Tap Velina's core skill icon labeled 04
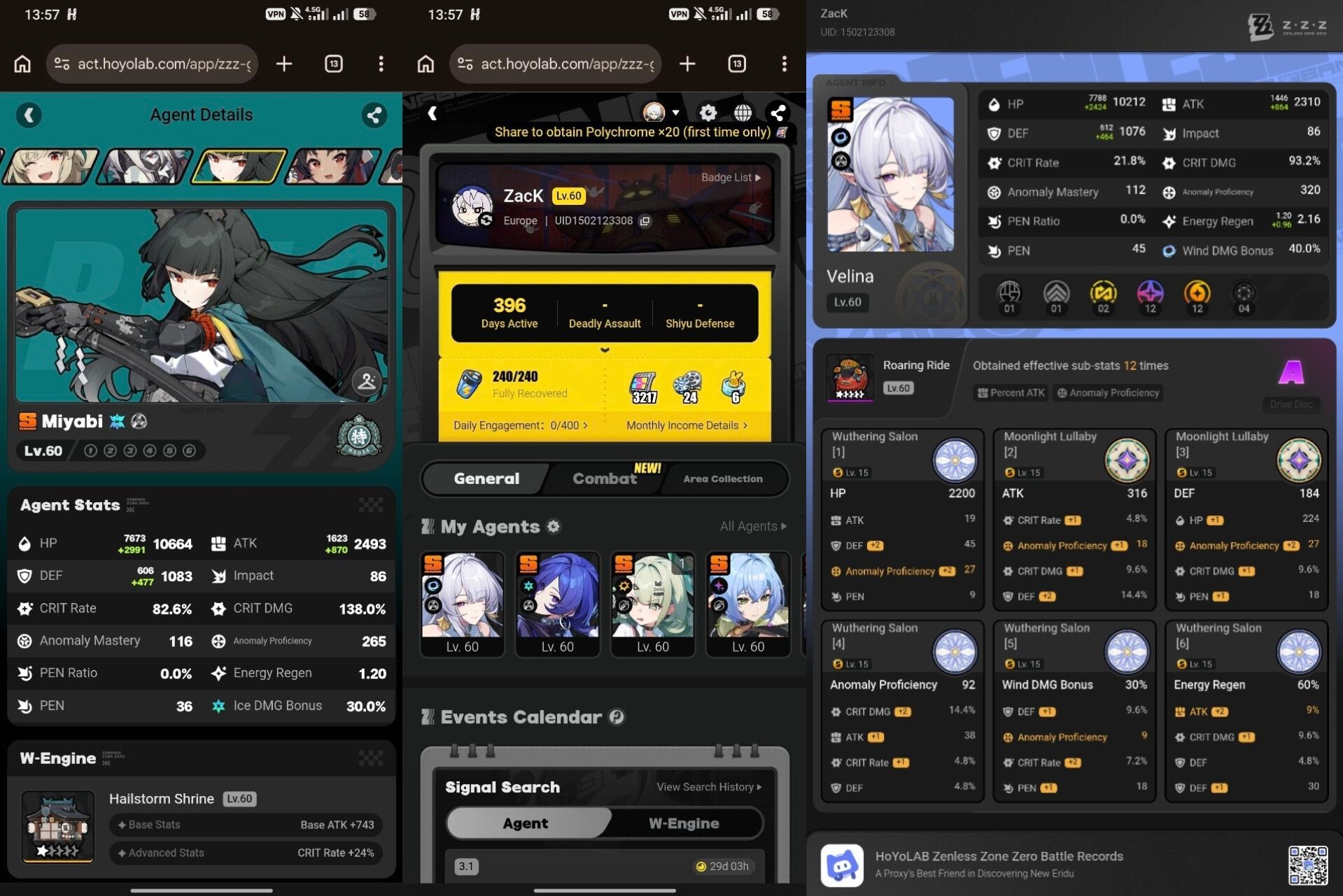This screenshot has height=896, width=1343. coord(1244,297)
